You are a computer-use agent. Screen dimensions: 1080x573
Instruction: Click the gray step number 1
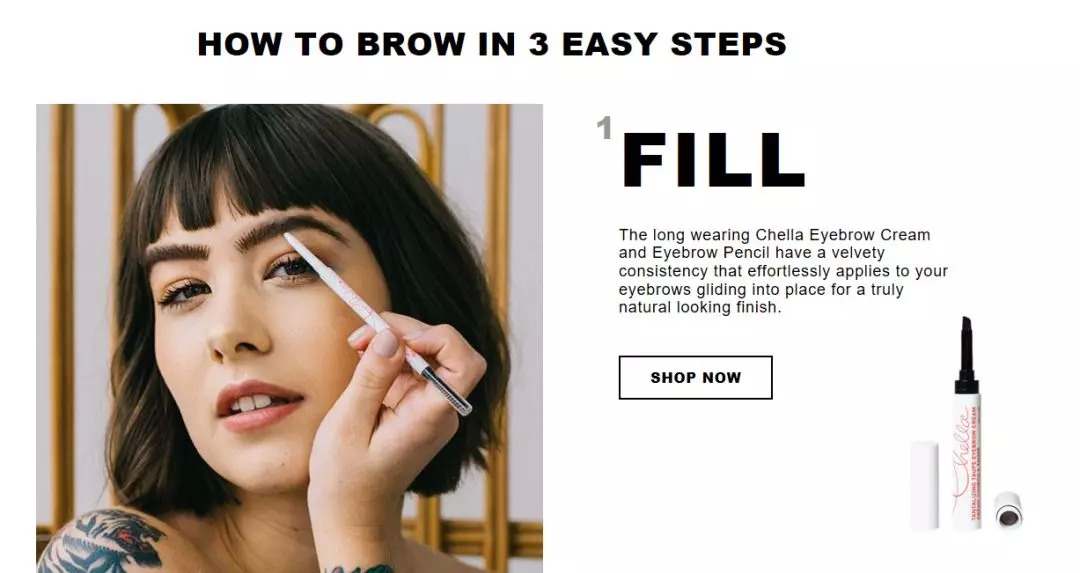point(604,127)
